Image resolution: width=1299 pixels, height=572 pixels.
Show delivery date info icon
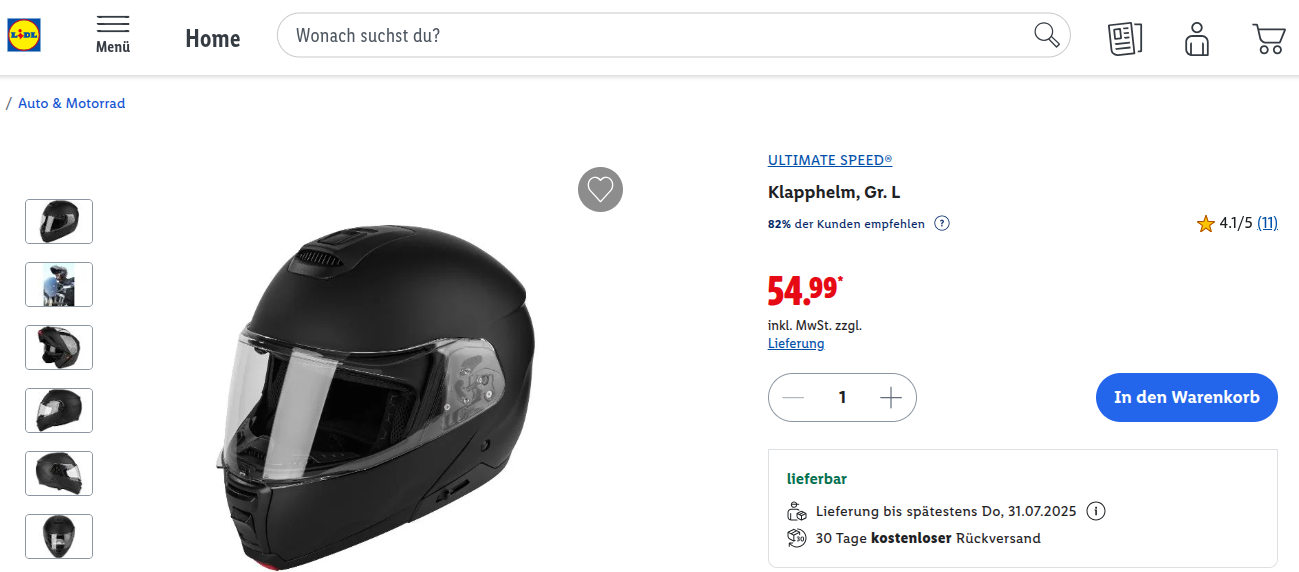click(1096, 511)
